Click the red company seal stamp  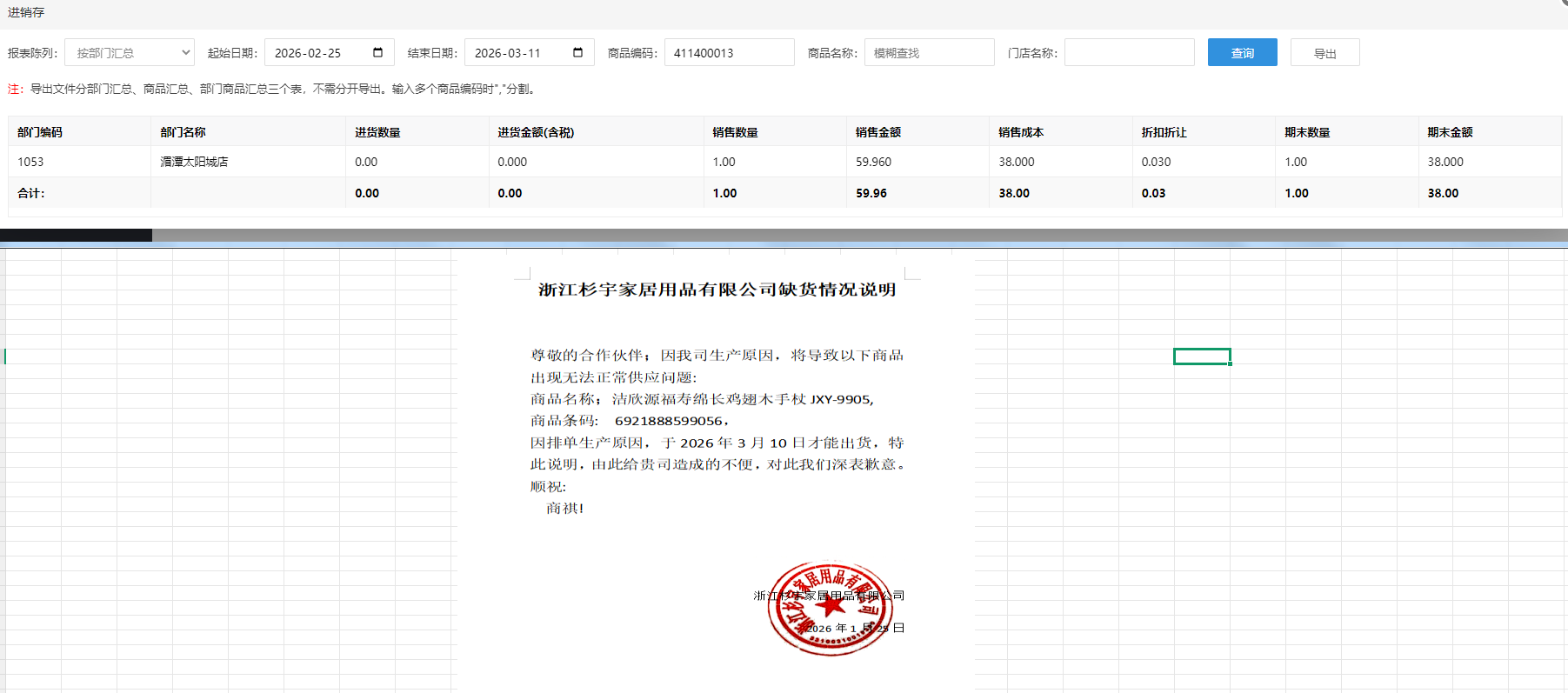tap(829, 608)
